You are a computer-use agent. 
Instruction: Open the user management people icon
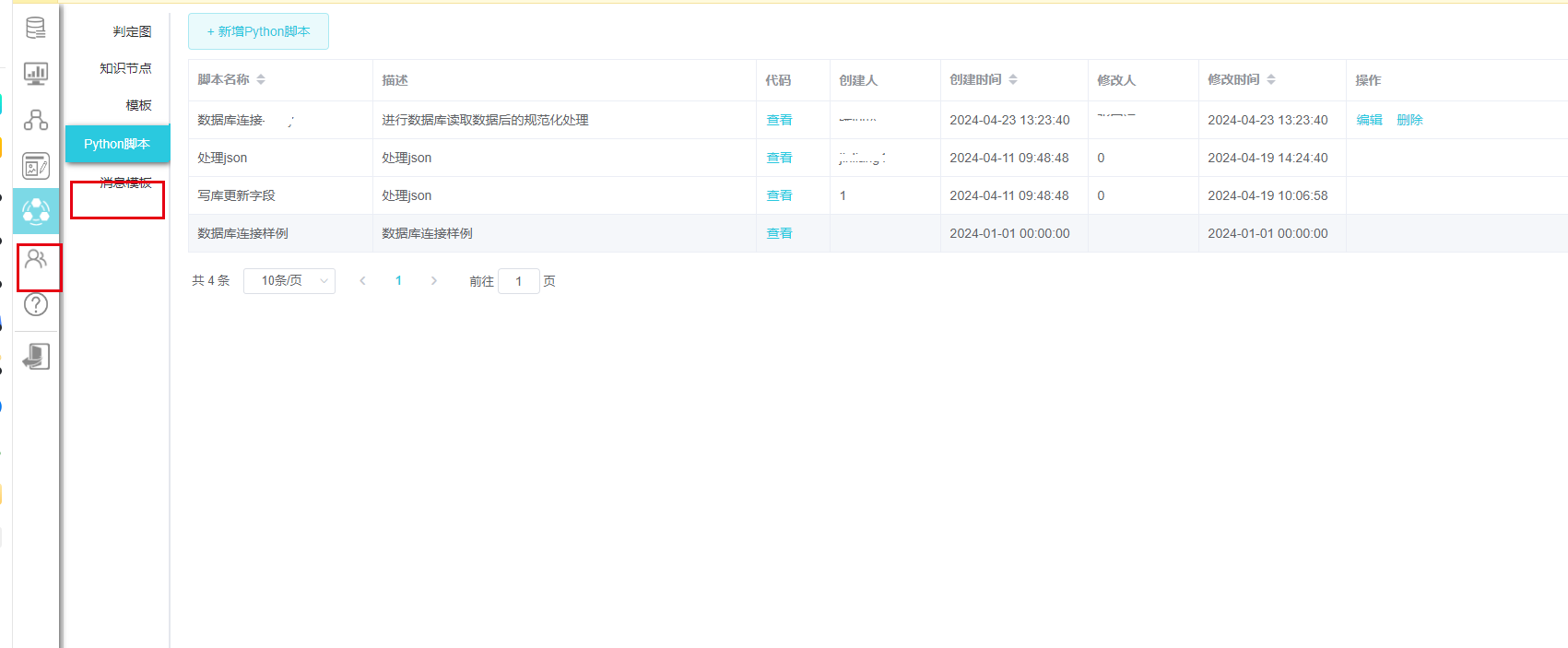coord(36,259)
